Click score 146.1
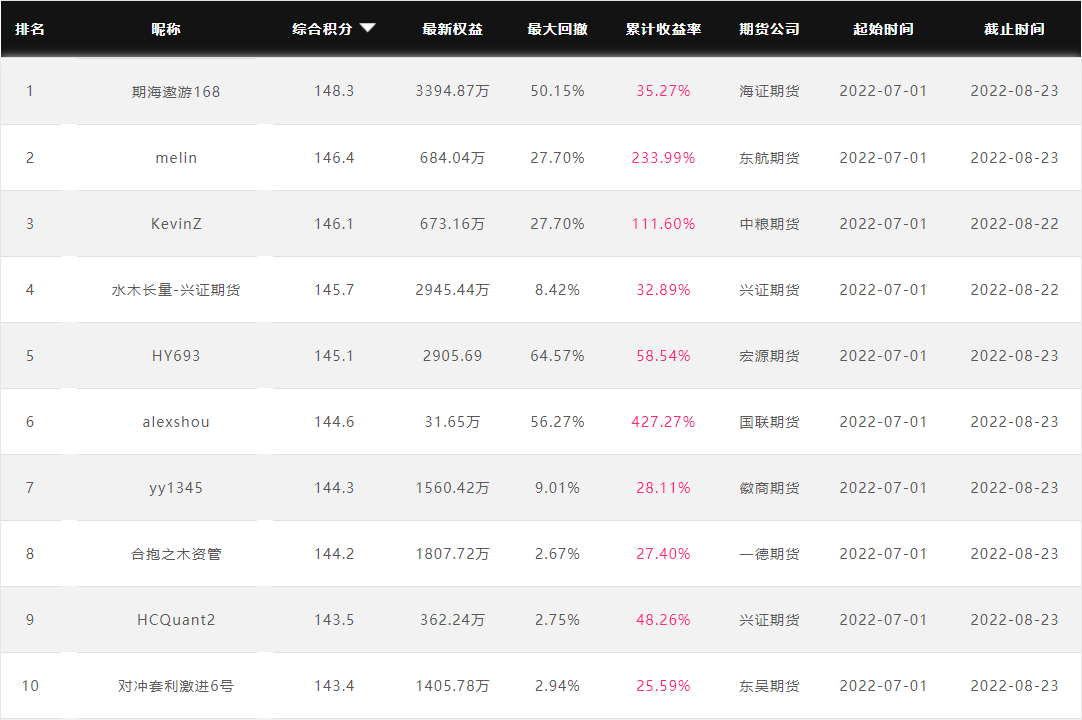The image size is (1082, 720). tap(334, 224)
